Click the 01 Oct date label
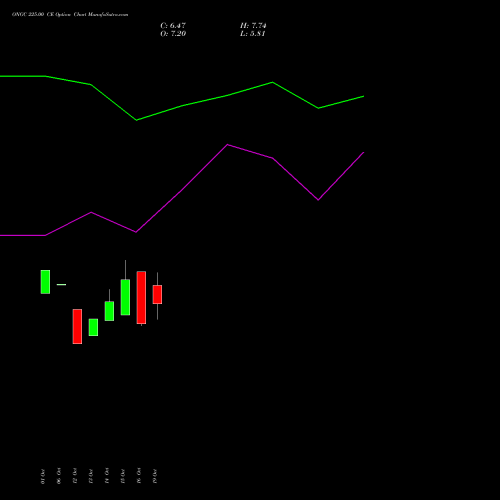This screenshot has width=500, height=500. (x=43, y=476)
